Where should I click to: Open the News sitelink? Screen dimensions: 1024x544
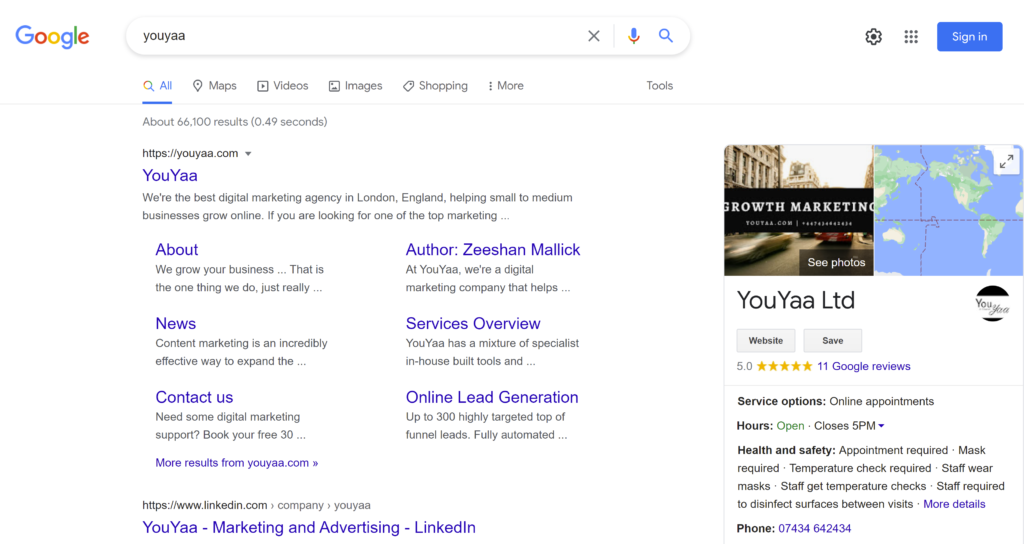[x=176, y=323]
